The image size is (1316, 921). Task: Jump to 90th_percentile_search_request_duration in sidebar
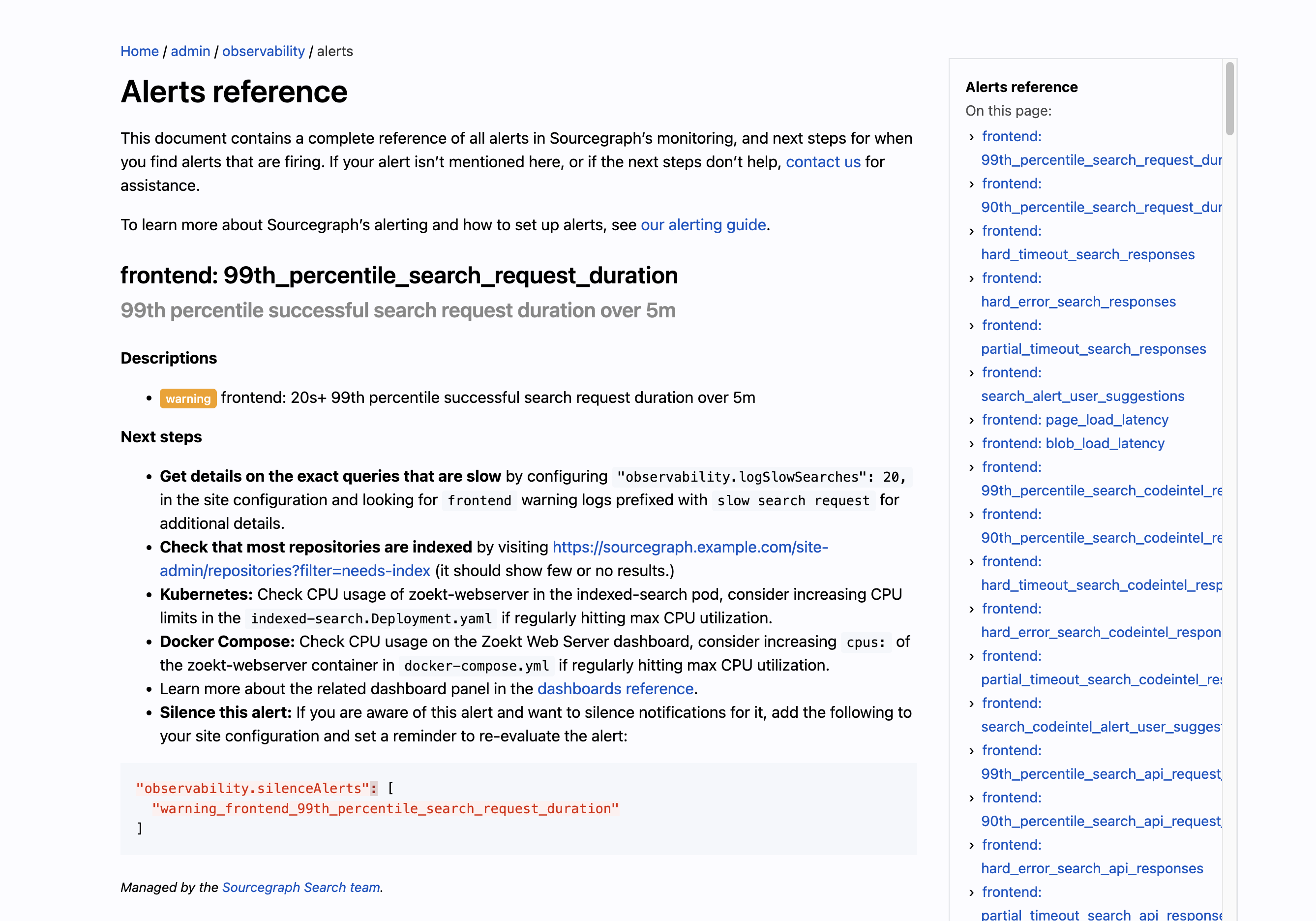[x=1101, y=195]
